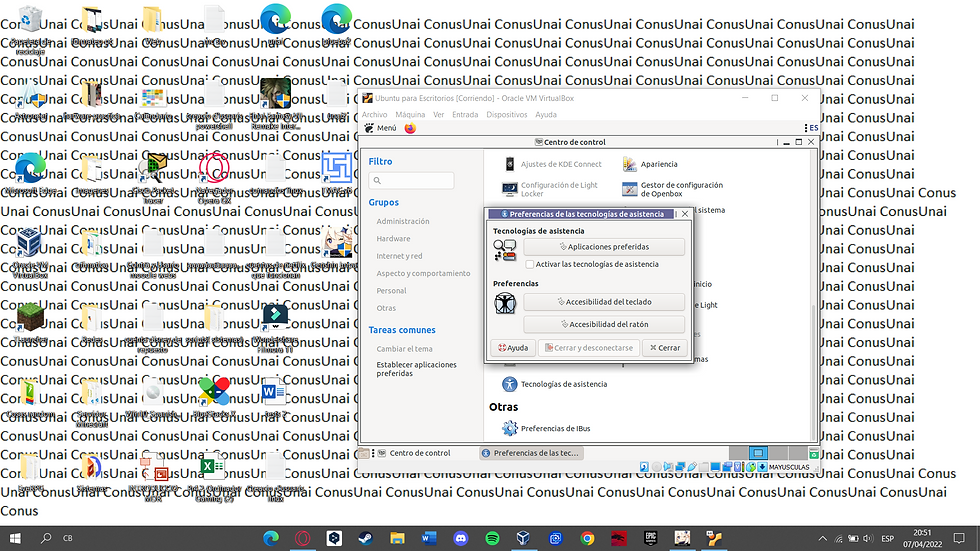Click Cambiar el tema task
This screenshot has width=980, height=551.
point(404,349)
